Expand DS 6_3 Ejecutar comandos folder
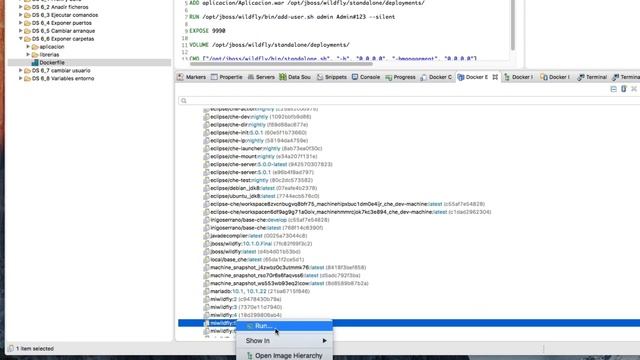The height and width of the screenshot is (360, 640). (20, 15)
